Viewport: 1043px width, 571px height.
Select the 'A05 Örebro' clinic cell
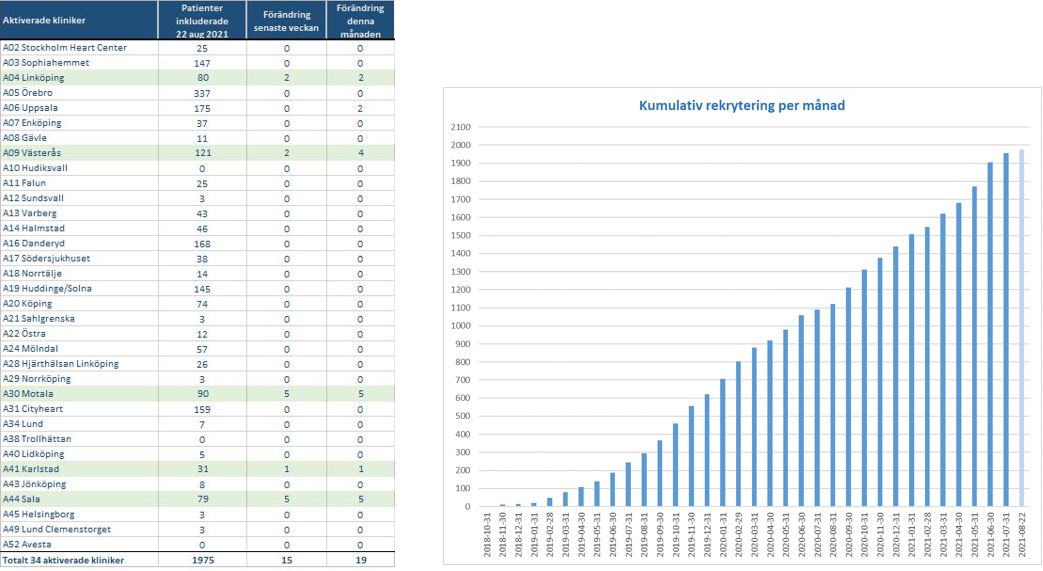[x=78, y=93]
